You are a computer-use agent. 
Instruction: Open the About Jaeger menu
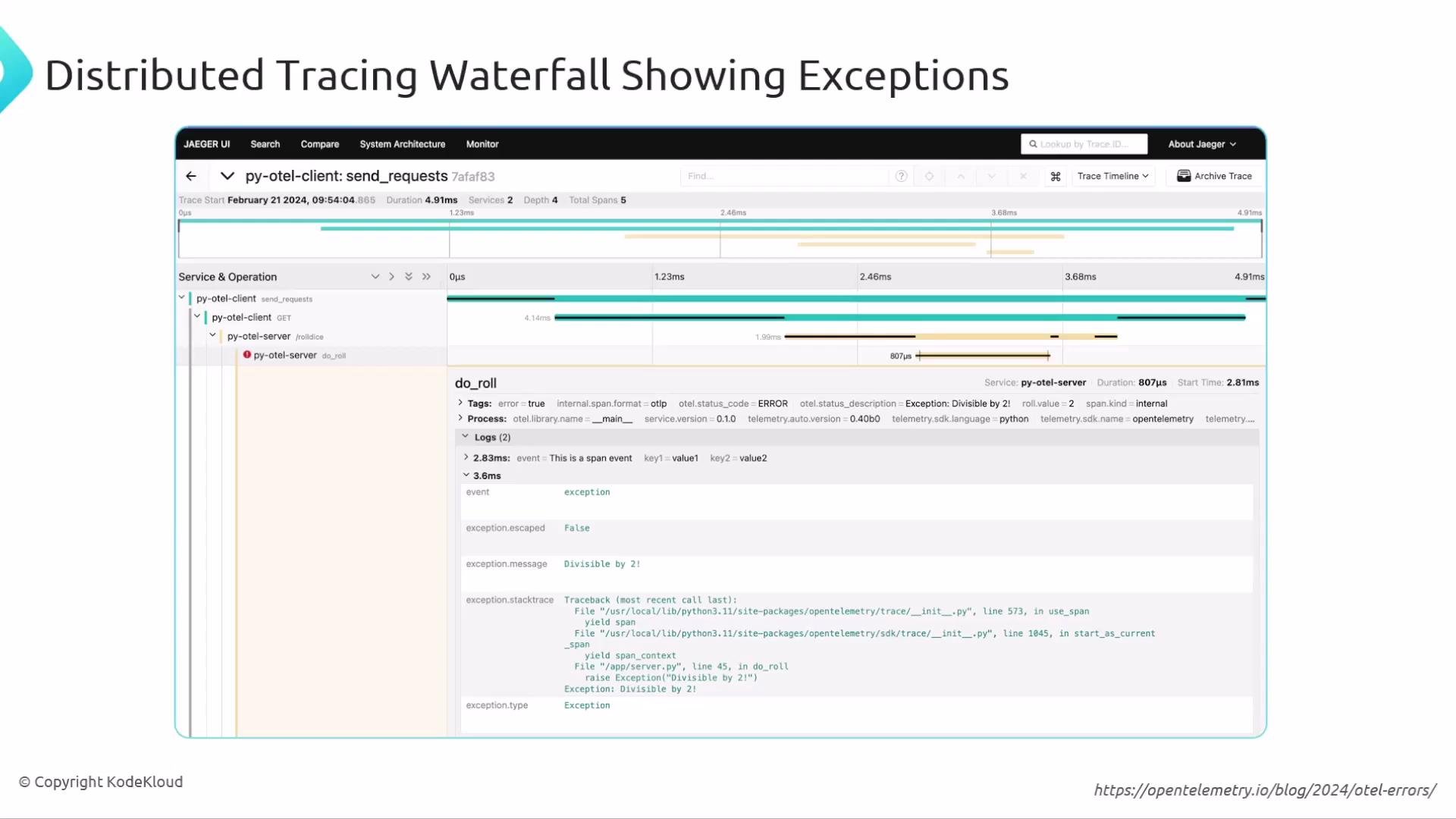[1202, 144]
